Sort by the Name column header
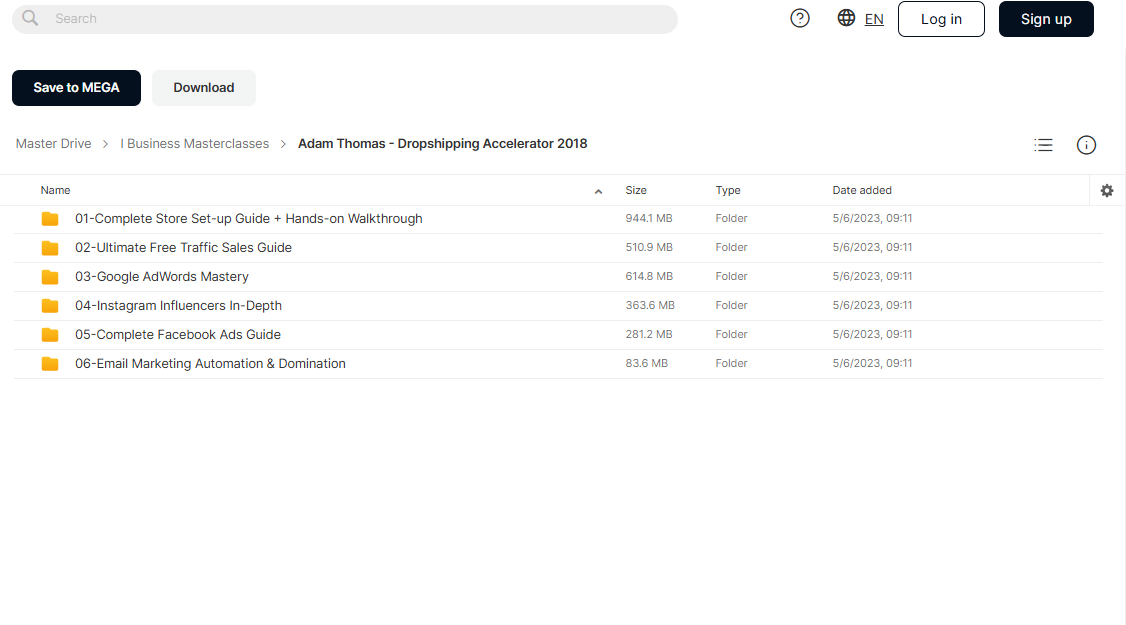 coord(55,190)
